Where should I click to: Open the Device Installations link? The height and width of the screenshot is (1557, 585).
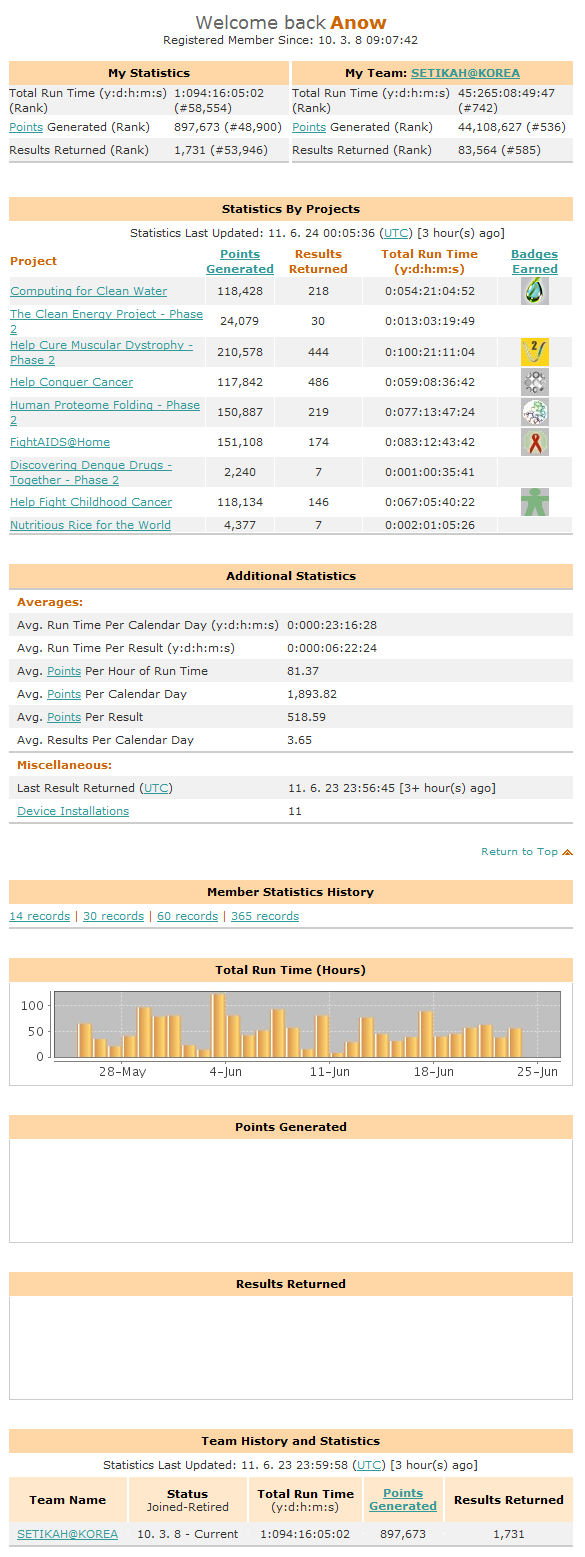[x=73, y=811]
